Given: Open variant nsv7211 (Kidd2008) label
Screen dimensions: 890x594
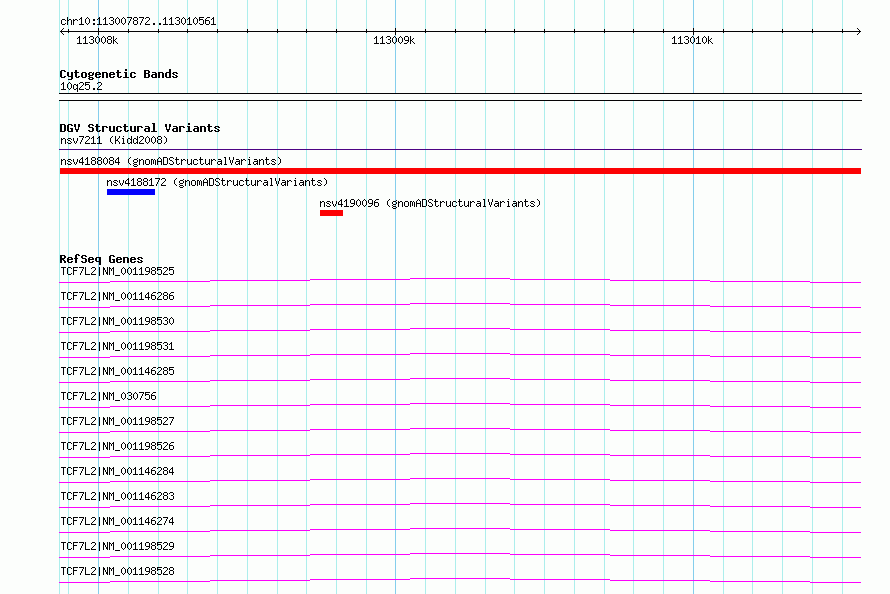Looking at the screenshot, I should 114,140.
